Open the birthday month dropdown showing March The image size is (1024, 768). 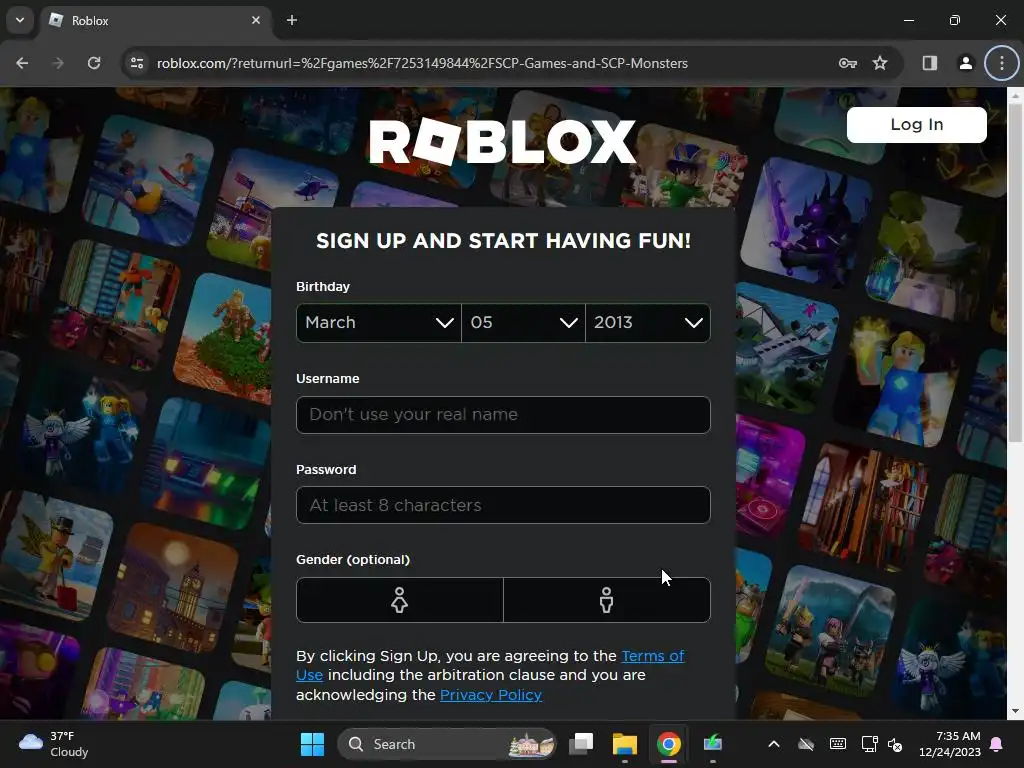379,323
